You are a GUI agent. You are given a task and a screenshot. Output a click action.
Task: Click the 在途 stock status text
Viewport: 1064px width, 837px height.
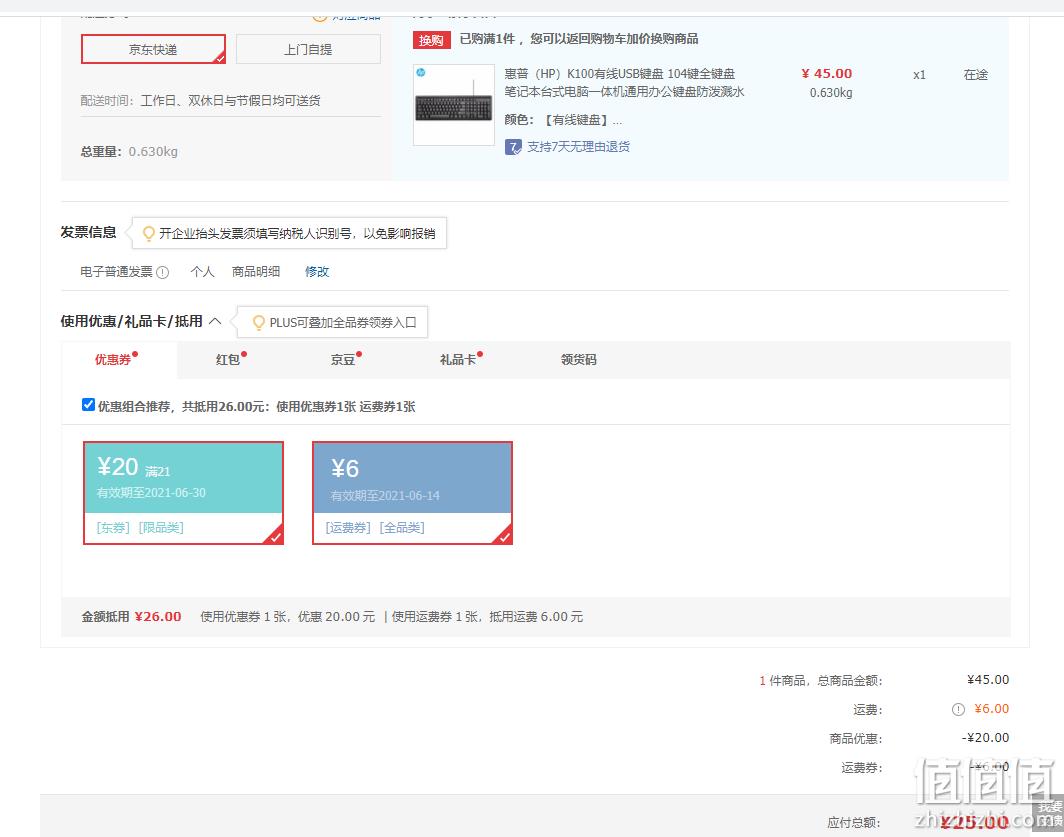tap(976, 75)
